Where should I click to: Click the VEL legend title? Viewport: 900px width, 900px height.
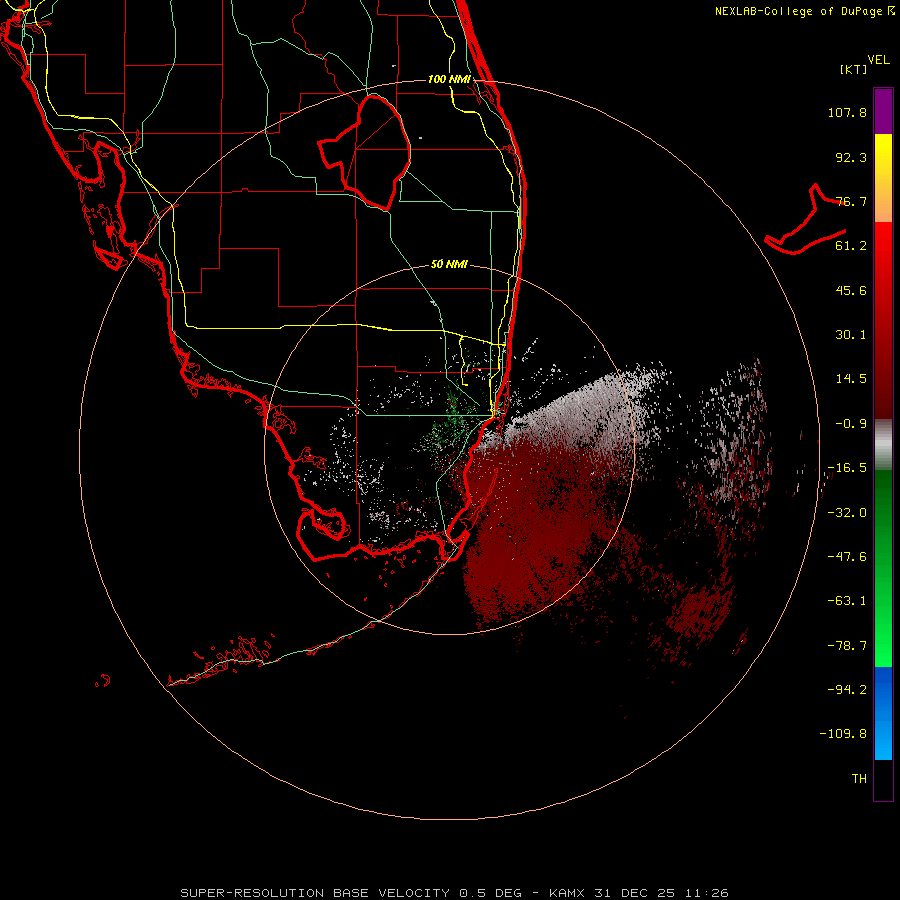point(878,60)
